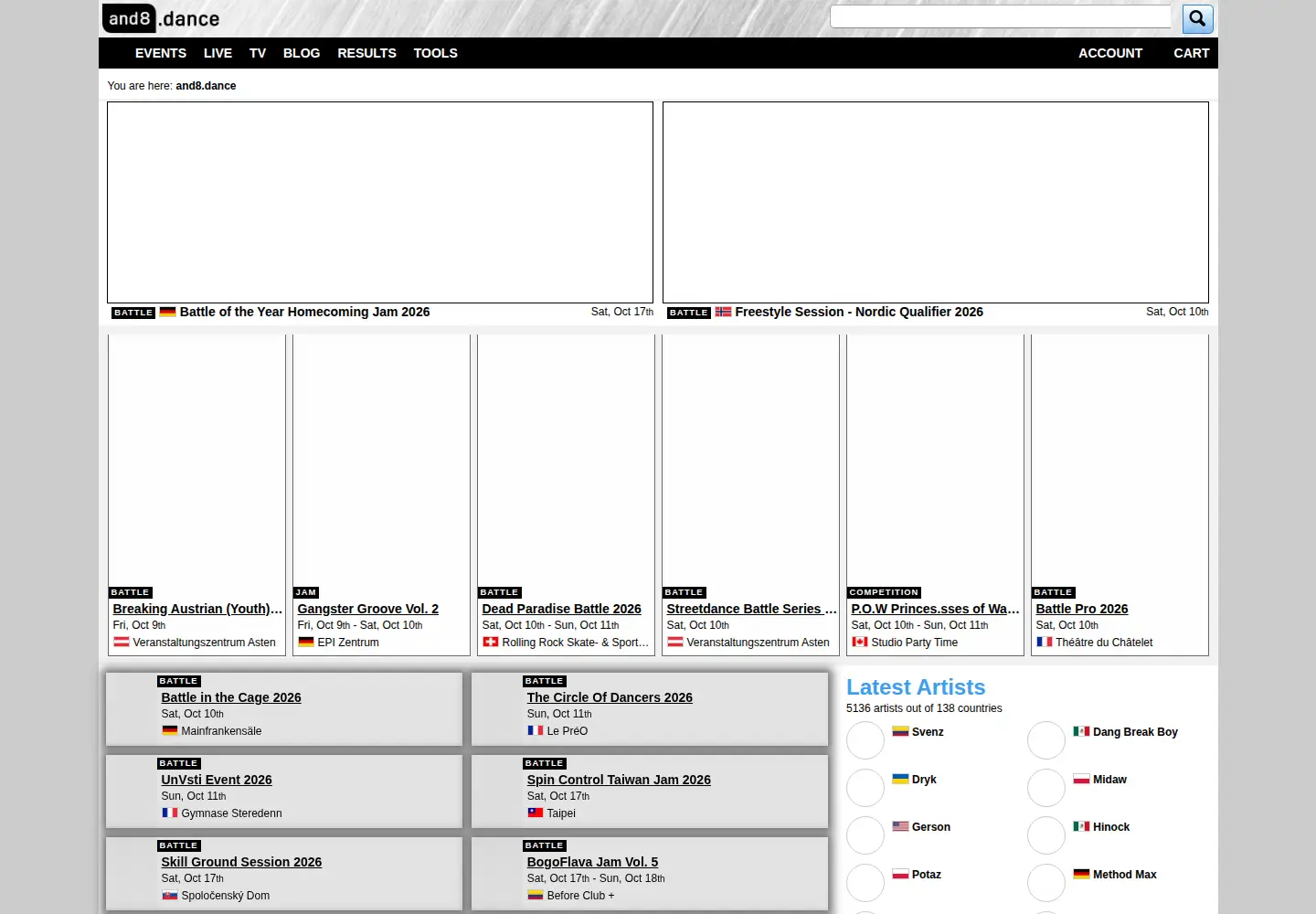This screenshot has height=914, width=1316.
Task: Open Streetdance Battle Series event link
Action: tap(751, 609)
